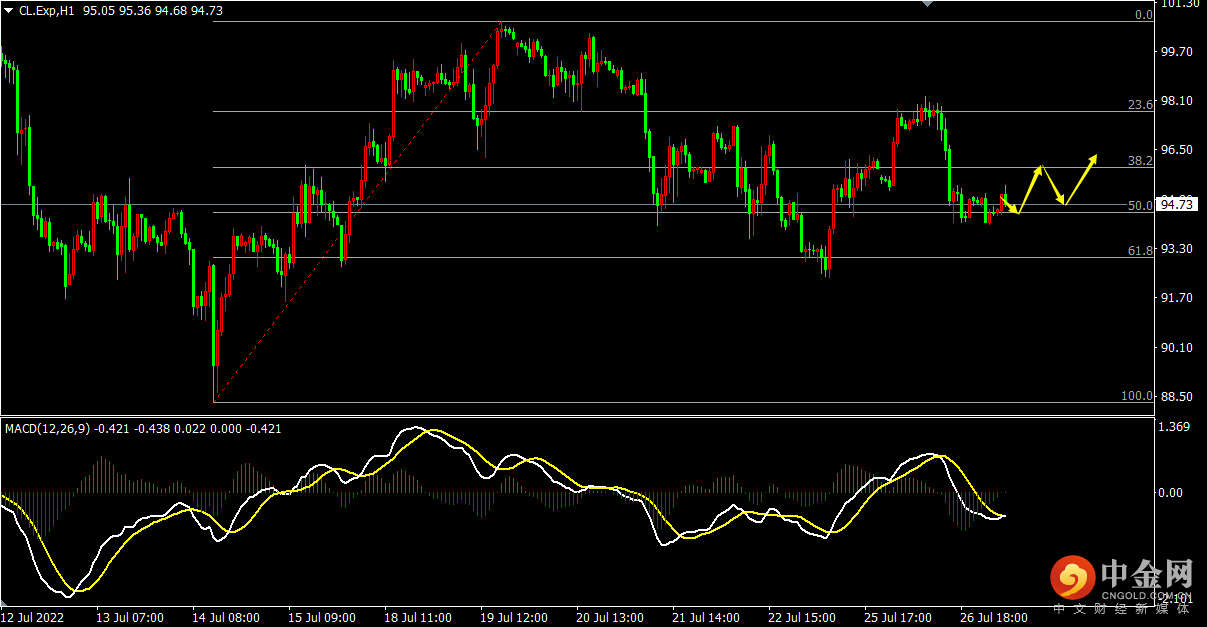Click the 26 Jul 18:00 time label
The width and height of the screenshot is (1207, 627).
pyautogui.click(x=994, y=618)
